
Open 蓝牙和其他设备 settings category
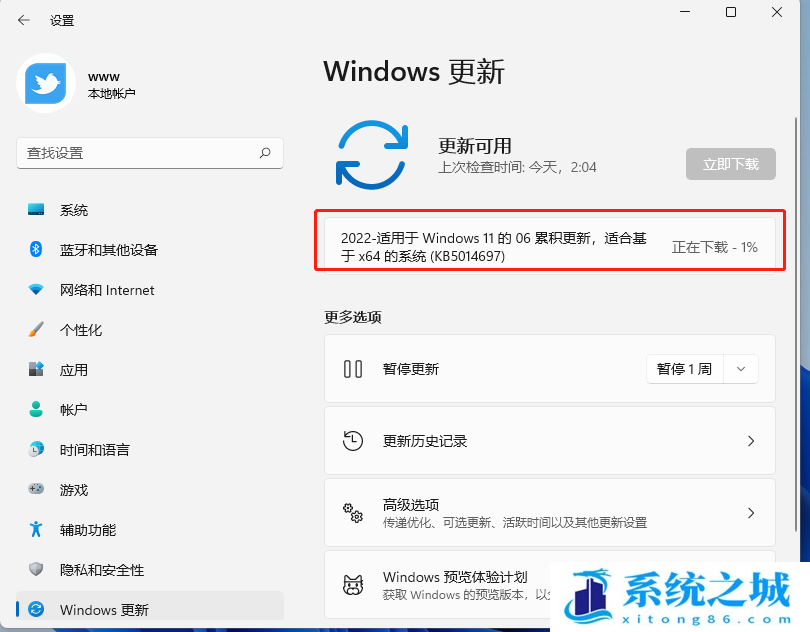[x=150, y=250]
